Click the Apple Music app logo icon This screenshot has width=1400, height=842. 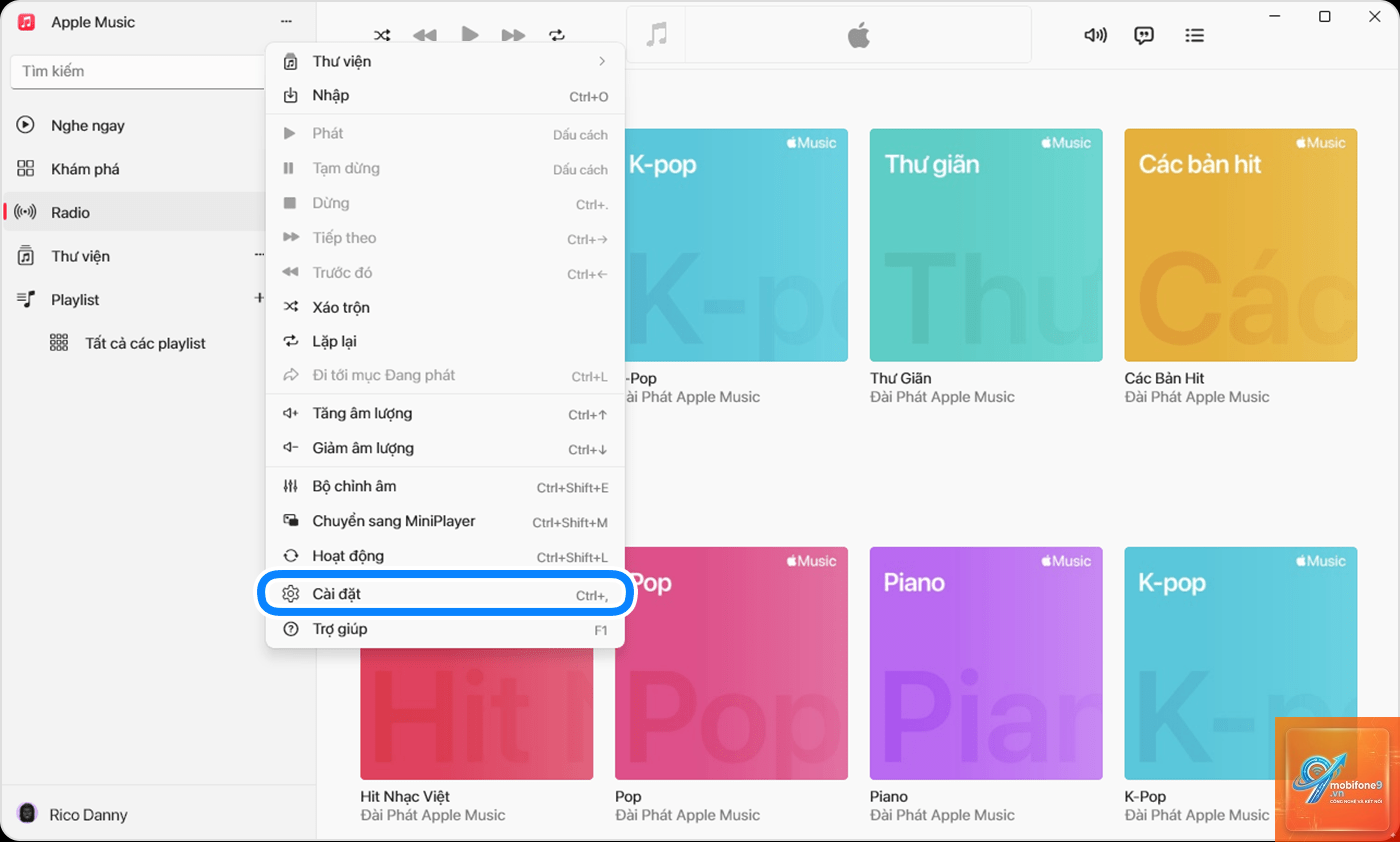point(27,22)
